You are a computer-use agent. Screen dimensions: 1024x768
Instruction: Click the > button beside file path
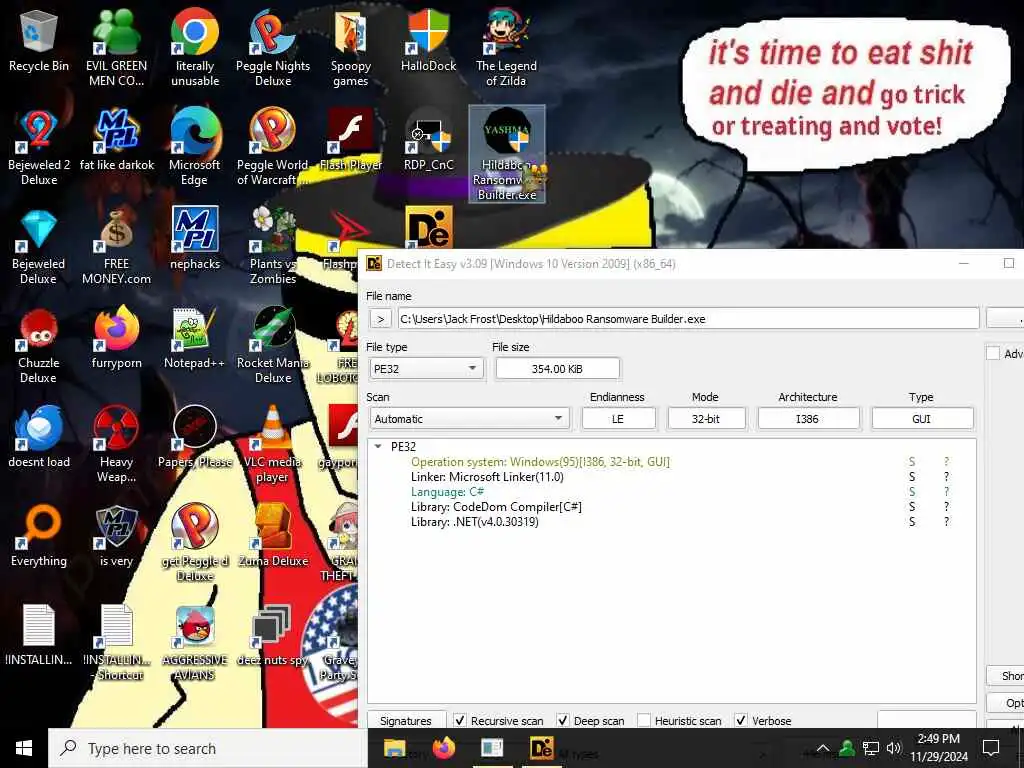click(x=380, y=319)
